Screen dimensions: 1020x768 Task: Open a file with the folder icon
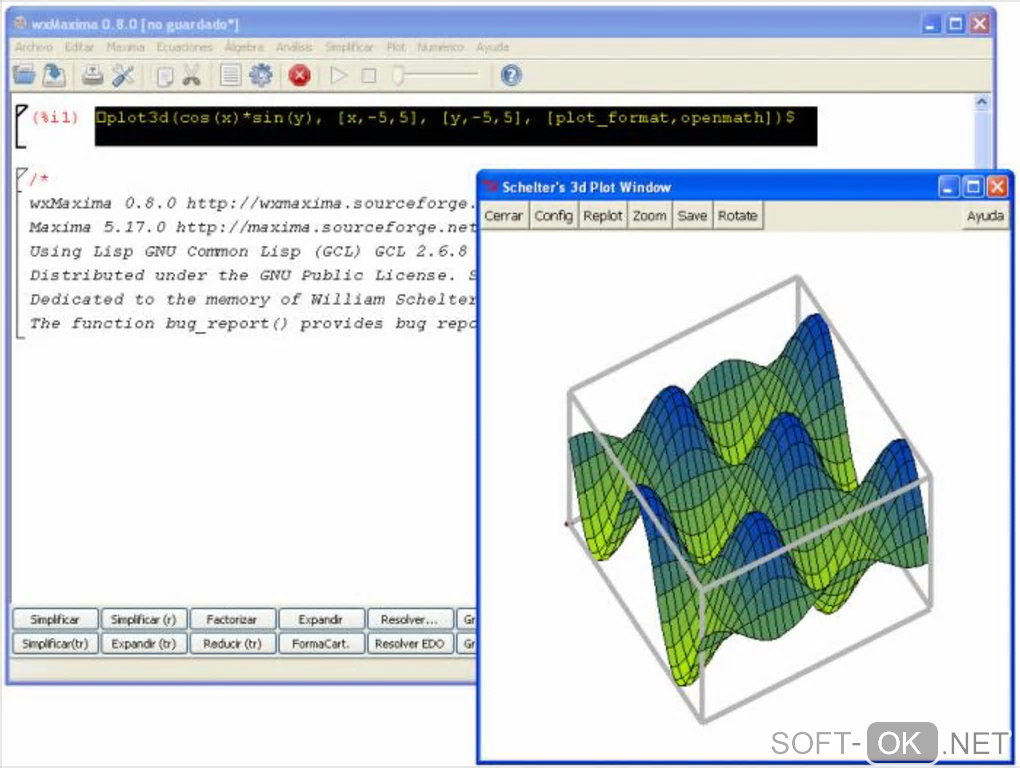(x=24, y=75)
